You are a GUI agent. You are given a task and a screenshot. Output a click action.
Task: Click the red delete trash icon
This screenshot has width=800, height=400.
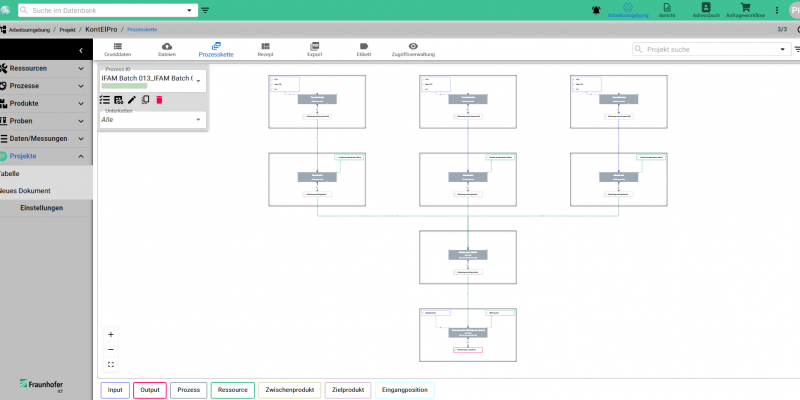pyautogui.click(x=159, y=100)
